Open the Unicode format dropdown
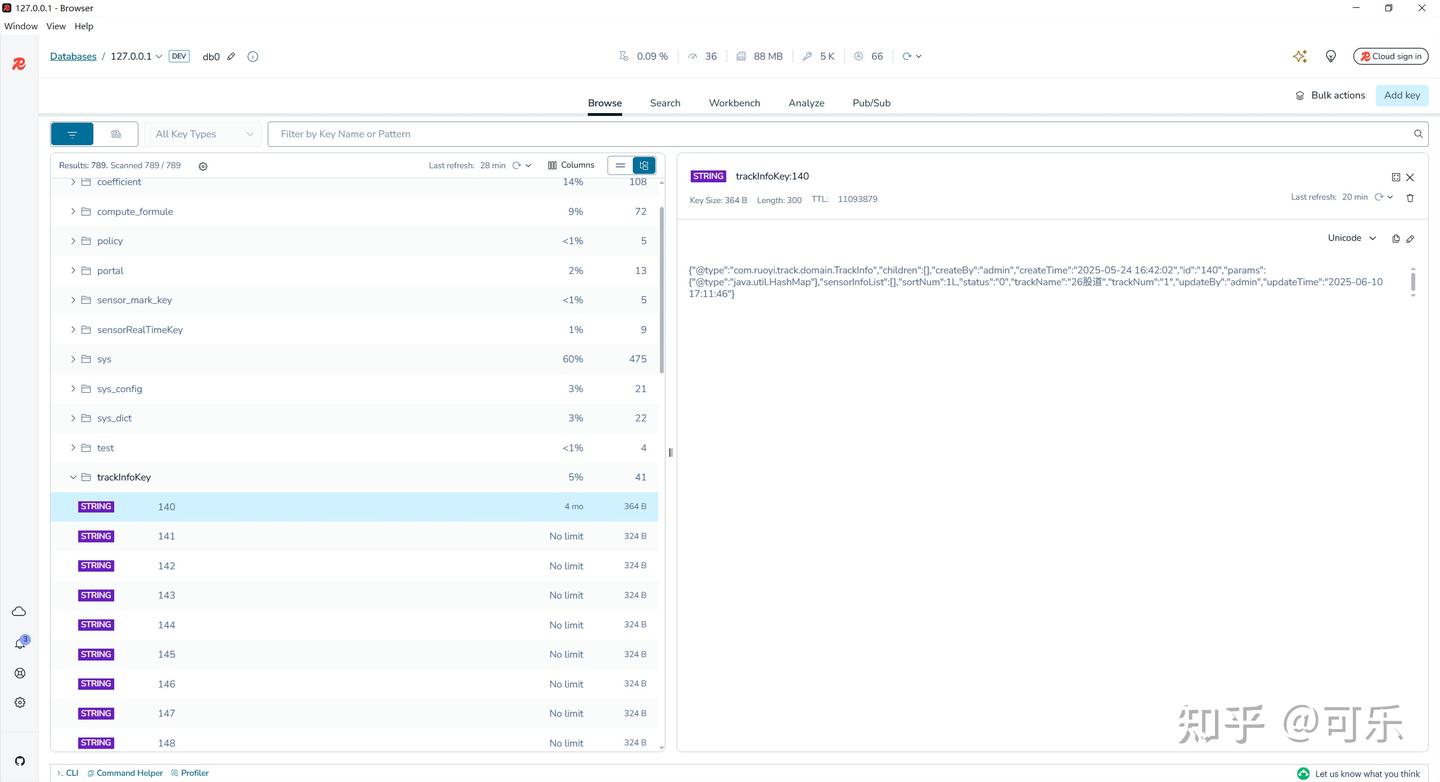Screen dimensions: 1440x782 point(1352,239)
